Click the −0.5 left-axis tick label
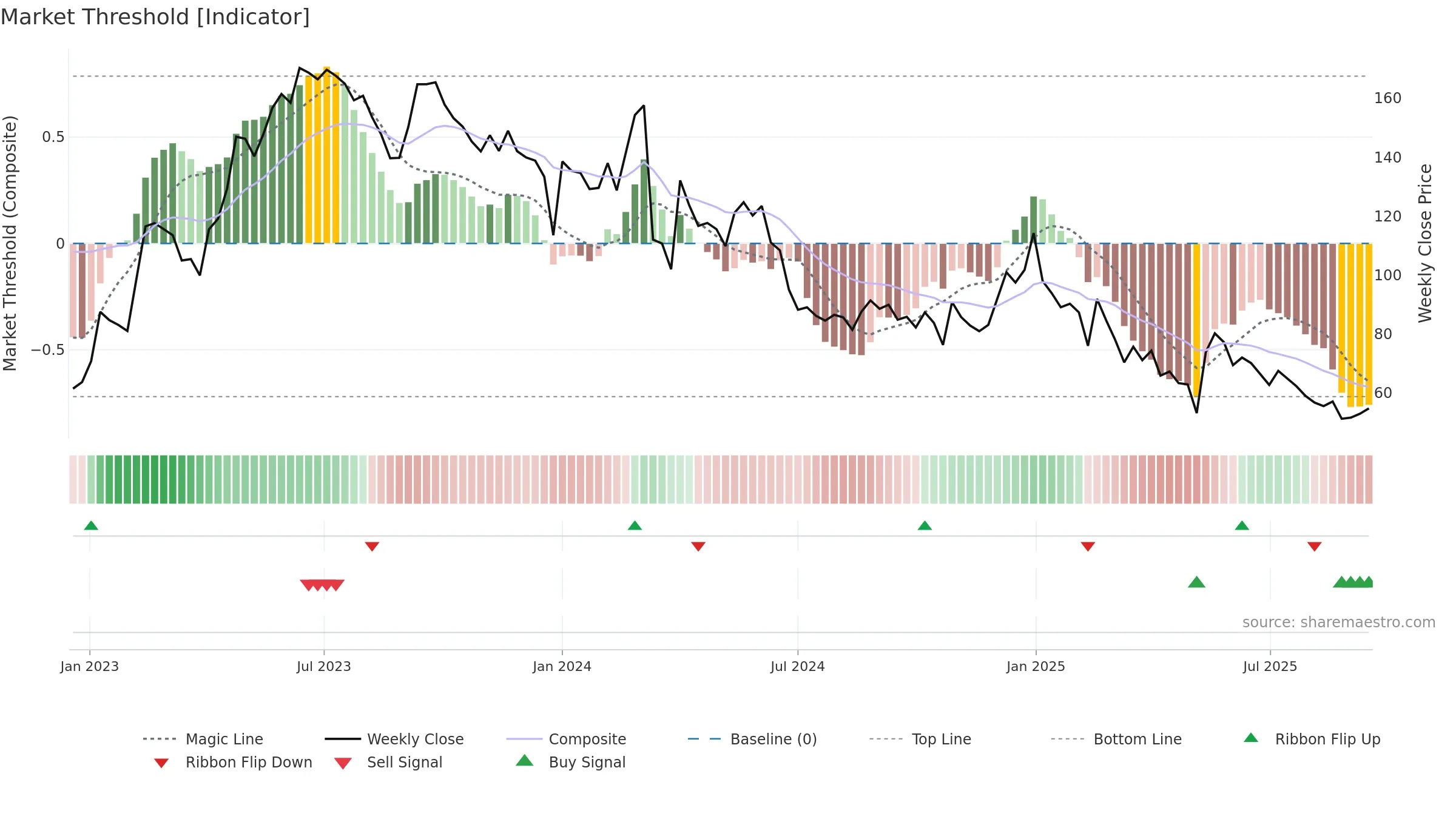Viewport: 1456px width, 819px height. (48, 350)
